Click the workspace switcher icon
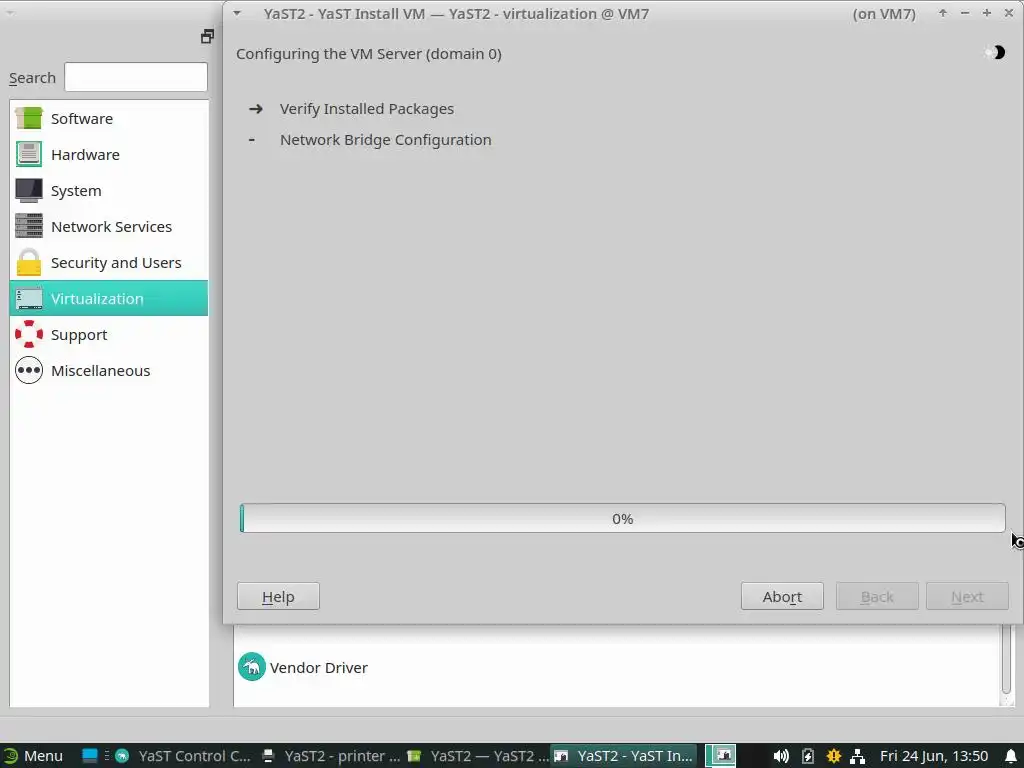Screen dimensions: 1024x768 [x=721, y=756]
